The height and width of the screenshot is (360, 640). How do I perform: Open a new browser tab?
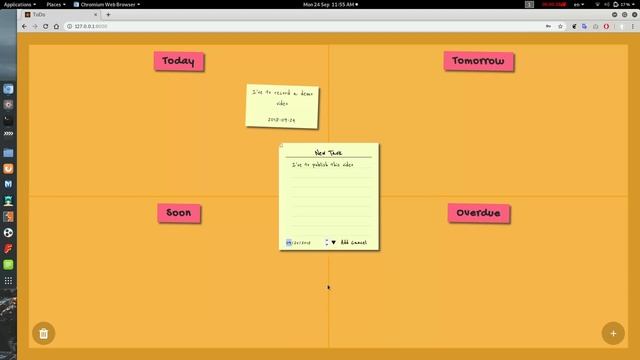coord(108,14)
